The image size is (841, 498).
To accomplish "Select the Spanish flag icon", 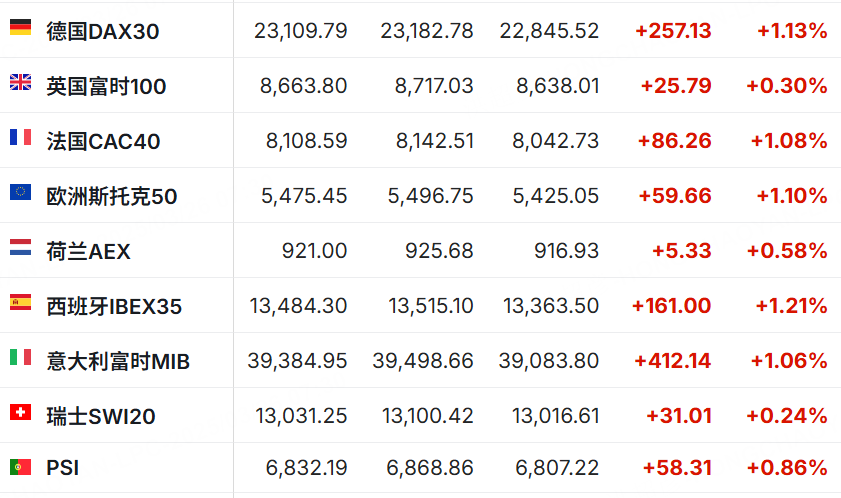I will 20,302.
